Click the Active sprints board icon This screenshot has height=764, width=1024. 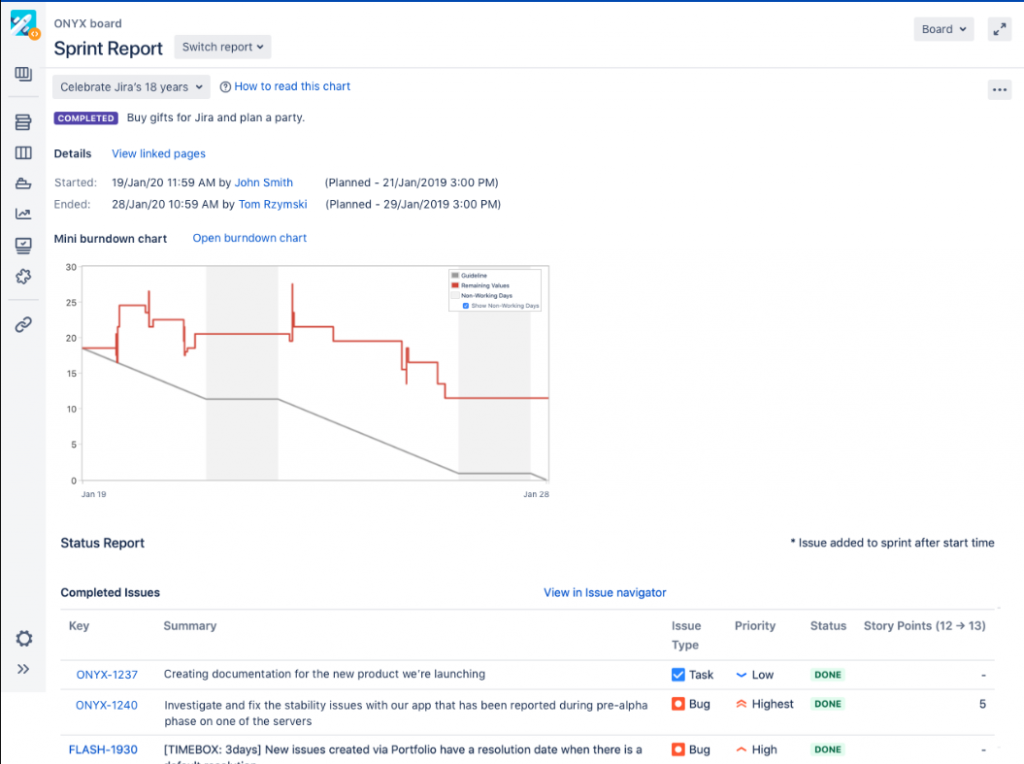click(23, 153)
